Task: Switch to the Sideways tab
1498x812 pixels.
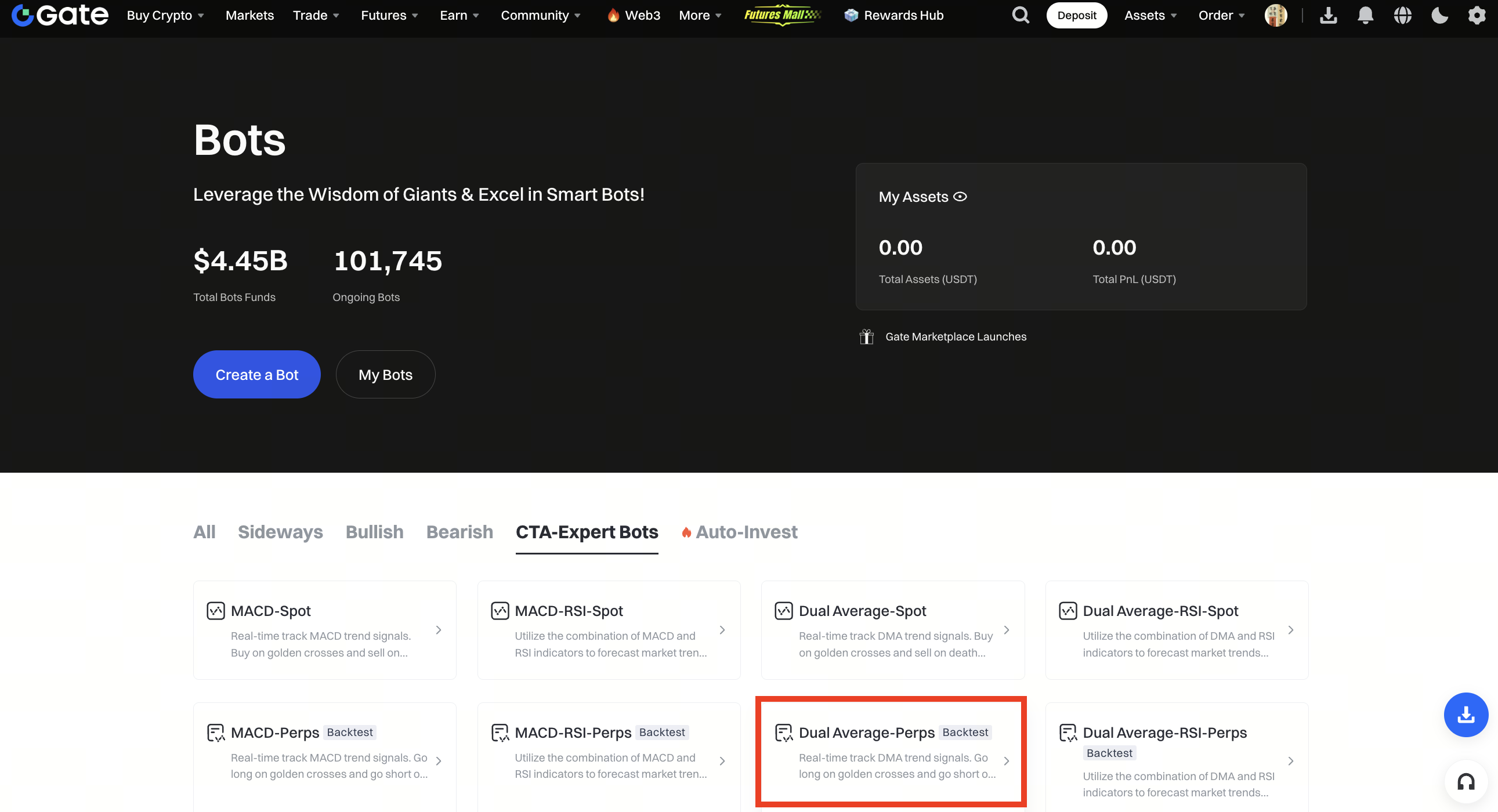Action: pos(280,532)
